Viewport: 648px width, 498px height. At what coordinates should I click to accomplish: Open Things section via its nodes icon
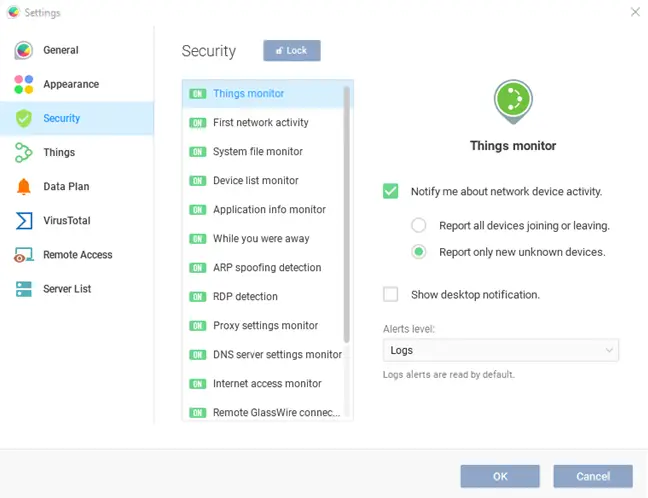(x=24, y=152)
